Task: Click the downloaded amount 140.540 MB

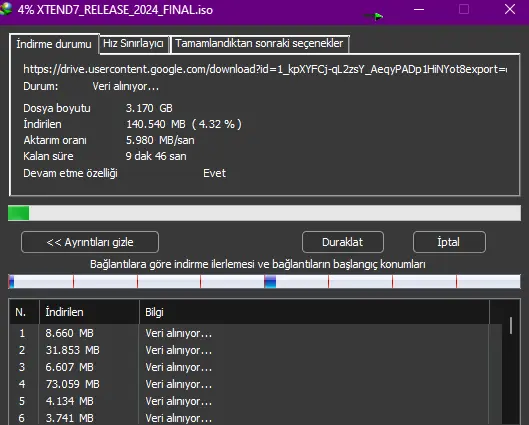Action: point(156,124)
